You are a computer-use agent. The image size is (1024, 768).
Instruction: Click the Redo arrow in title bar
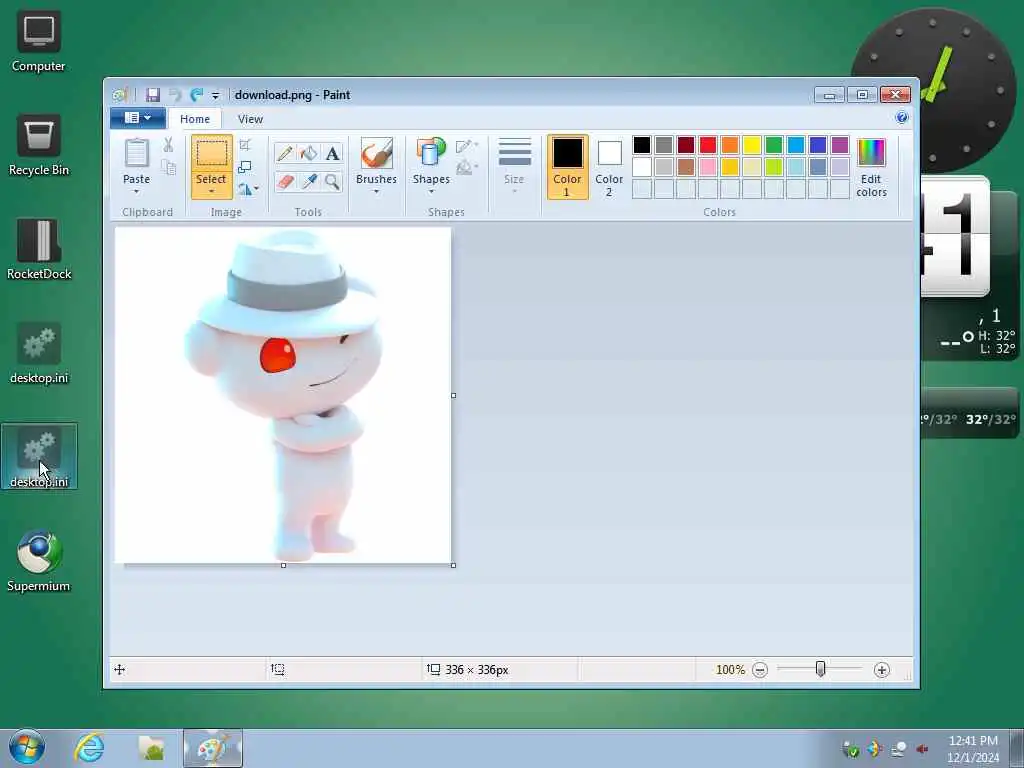[196, 95]
